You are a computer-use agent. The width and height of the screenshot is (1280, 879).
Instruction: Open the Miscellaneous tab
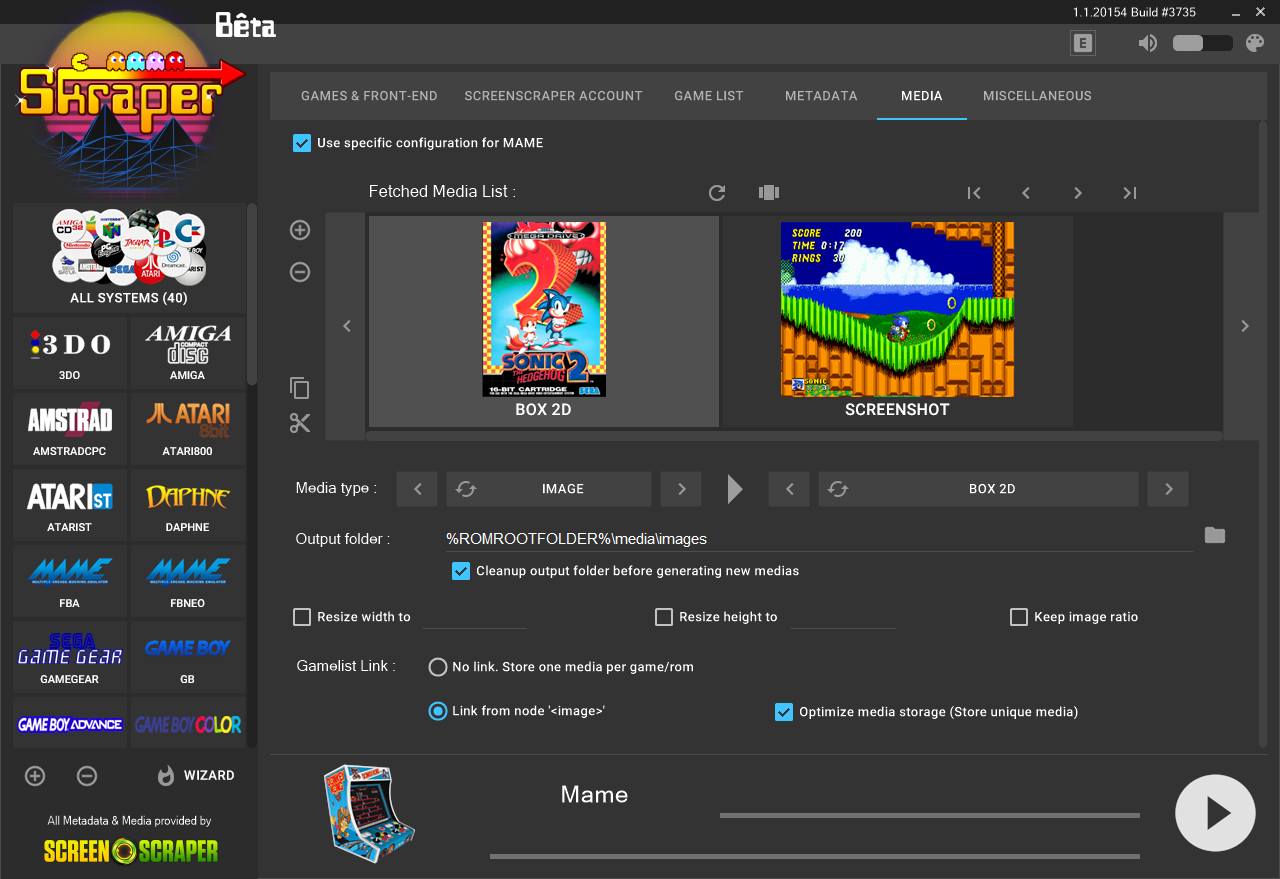(1037, 96)
